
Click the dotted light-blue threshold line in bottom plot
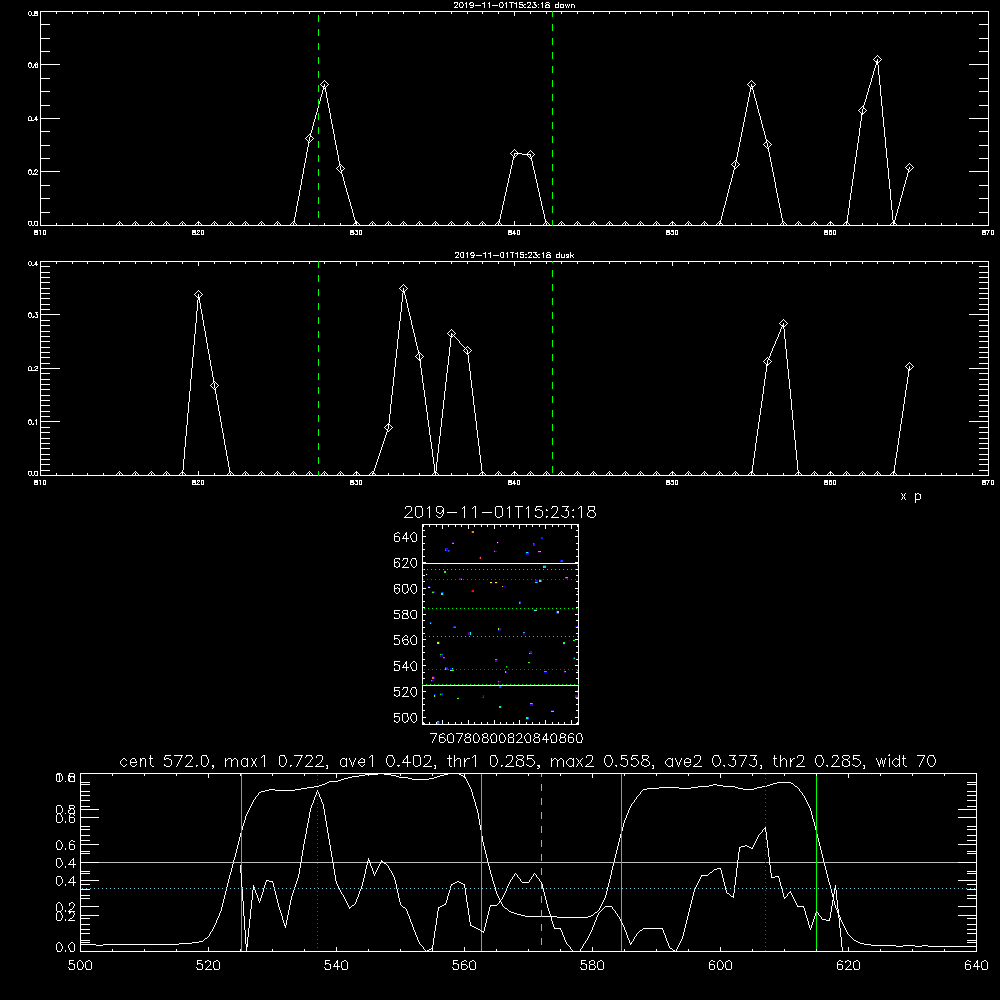click(528, 888)
